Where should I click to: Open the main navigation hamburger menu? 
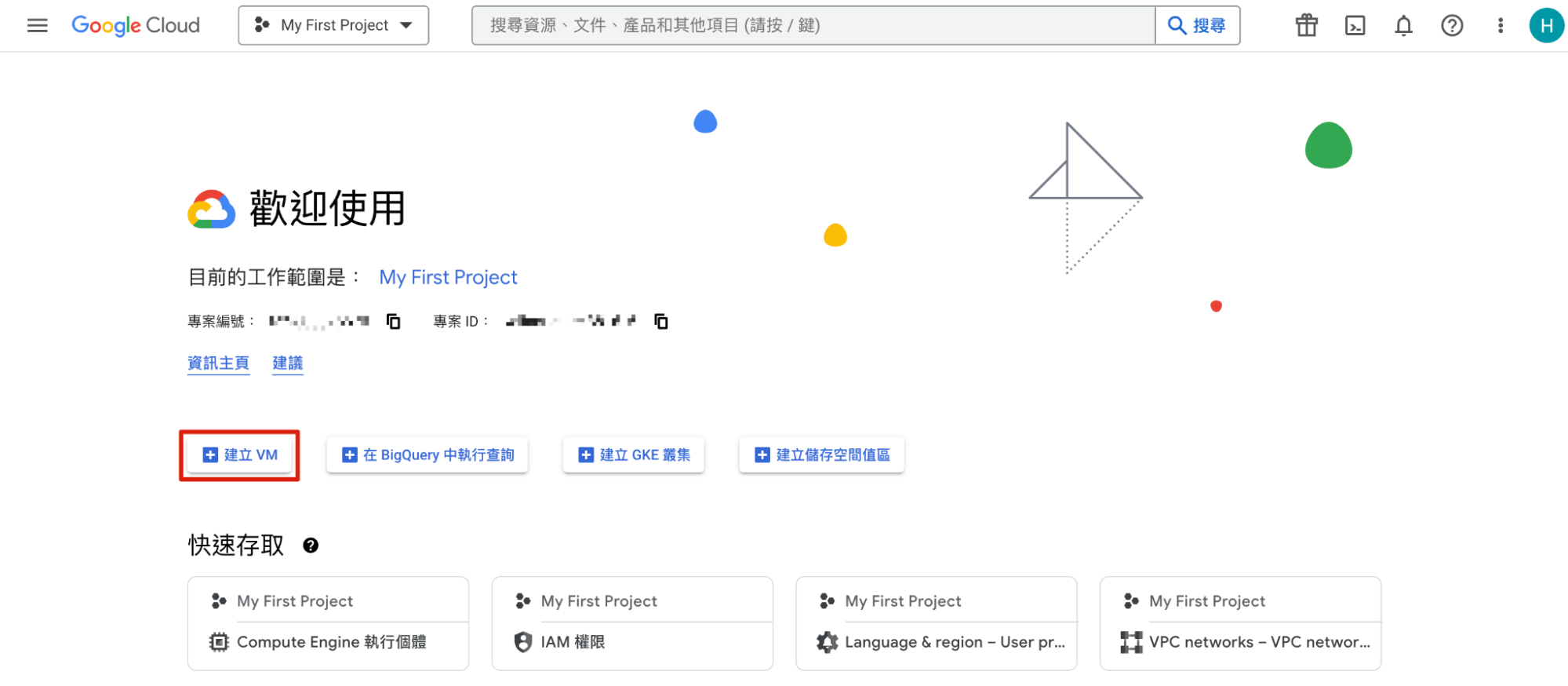[x=37, y=25]
